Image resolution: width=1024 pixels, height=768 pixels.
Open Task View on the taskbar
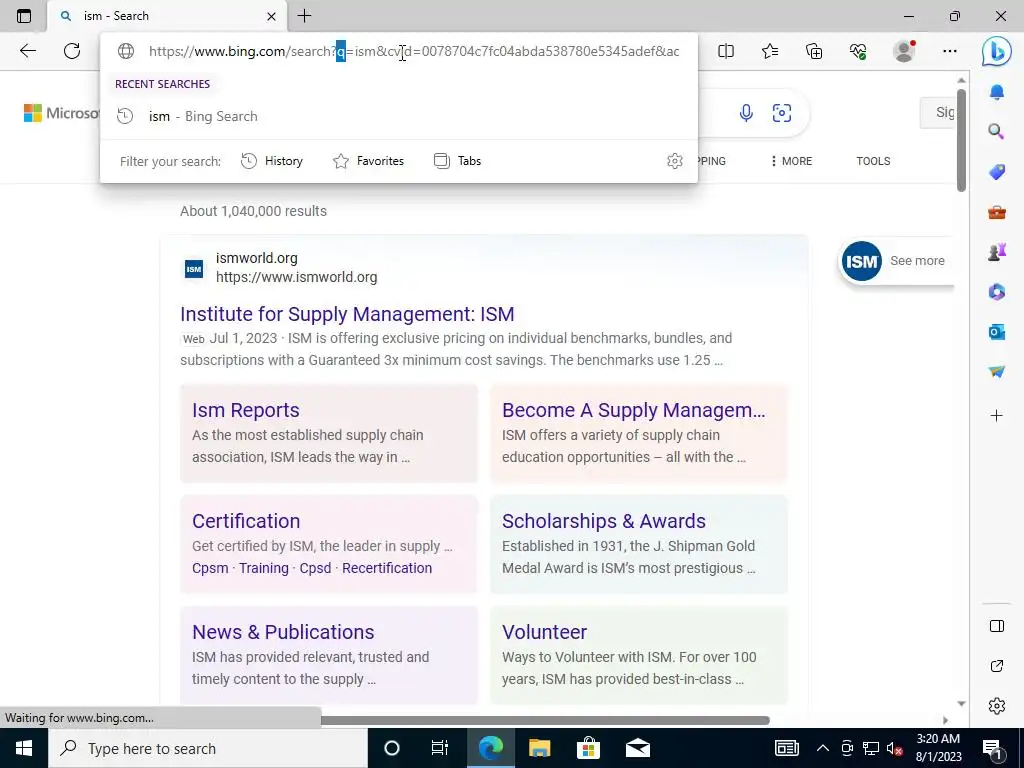coord(440,748)
